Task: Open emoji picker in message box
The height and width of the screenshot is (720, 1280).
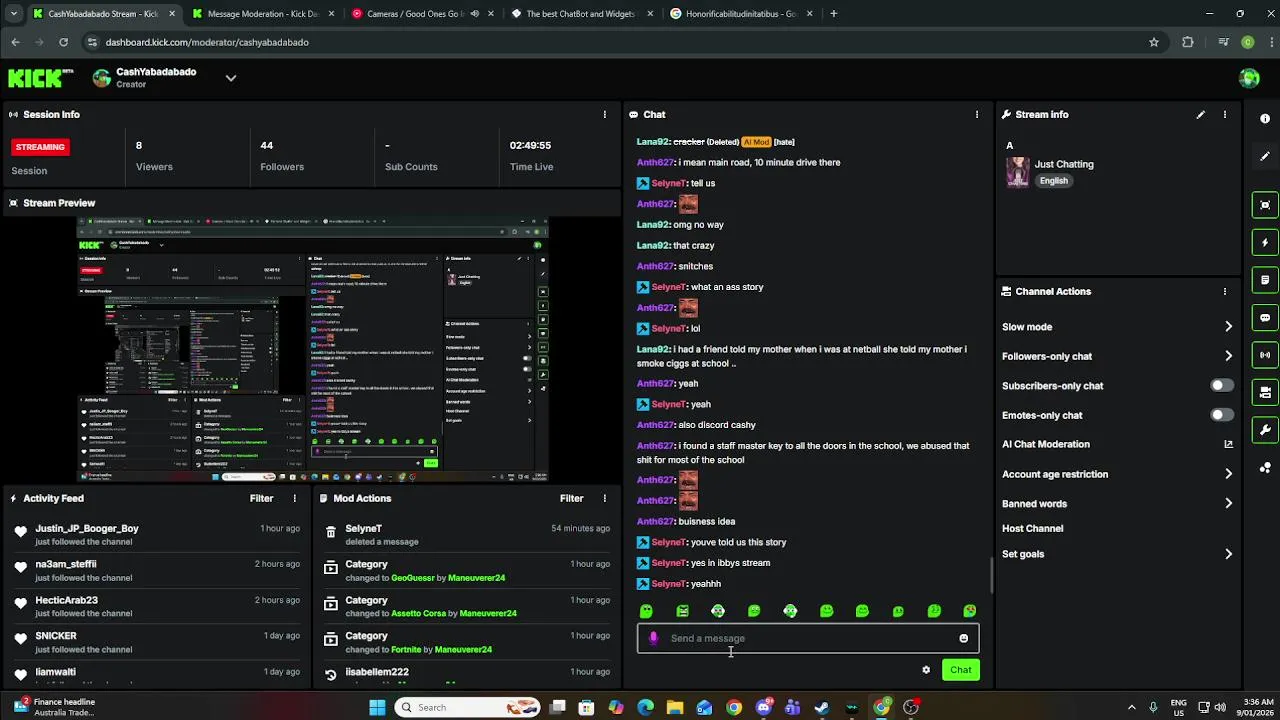Action: click(963, 638)
